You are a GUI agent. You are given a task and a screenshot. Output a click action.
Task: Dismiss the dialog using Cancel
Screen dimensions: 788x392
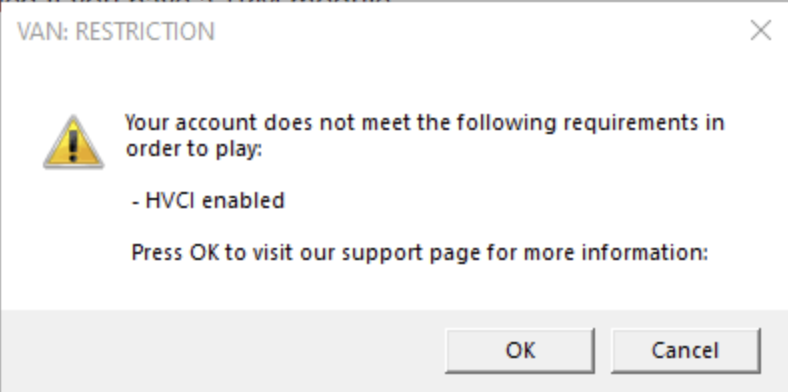[x=685, y=350]
